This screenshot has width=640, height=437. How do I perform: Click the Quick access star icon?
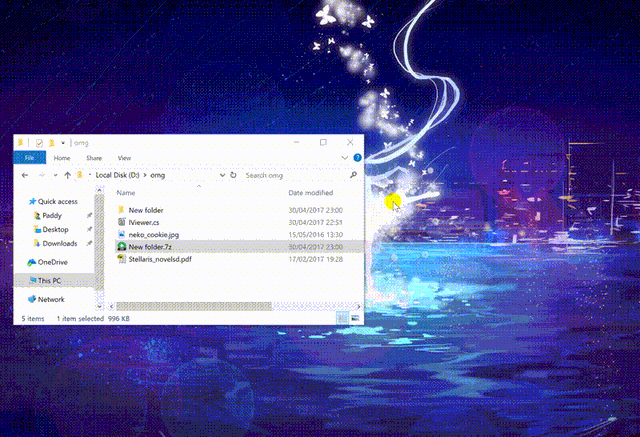(32, 201)
